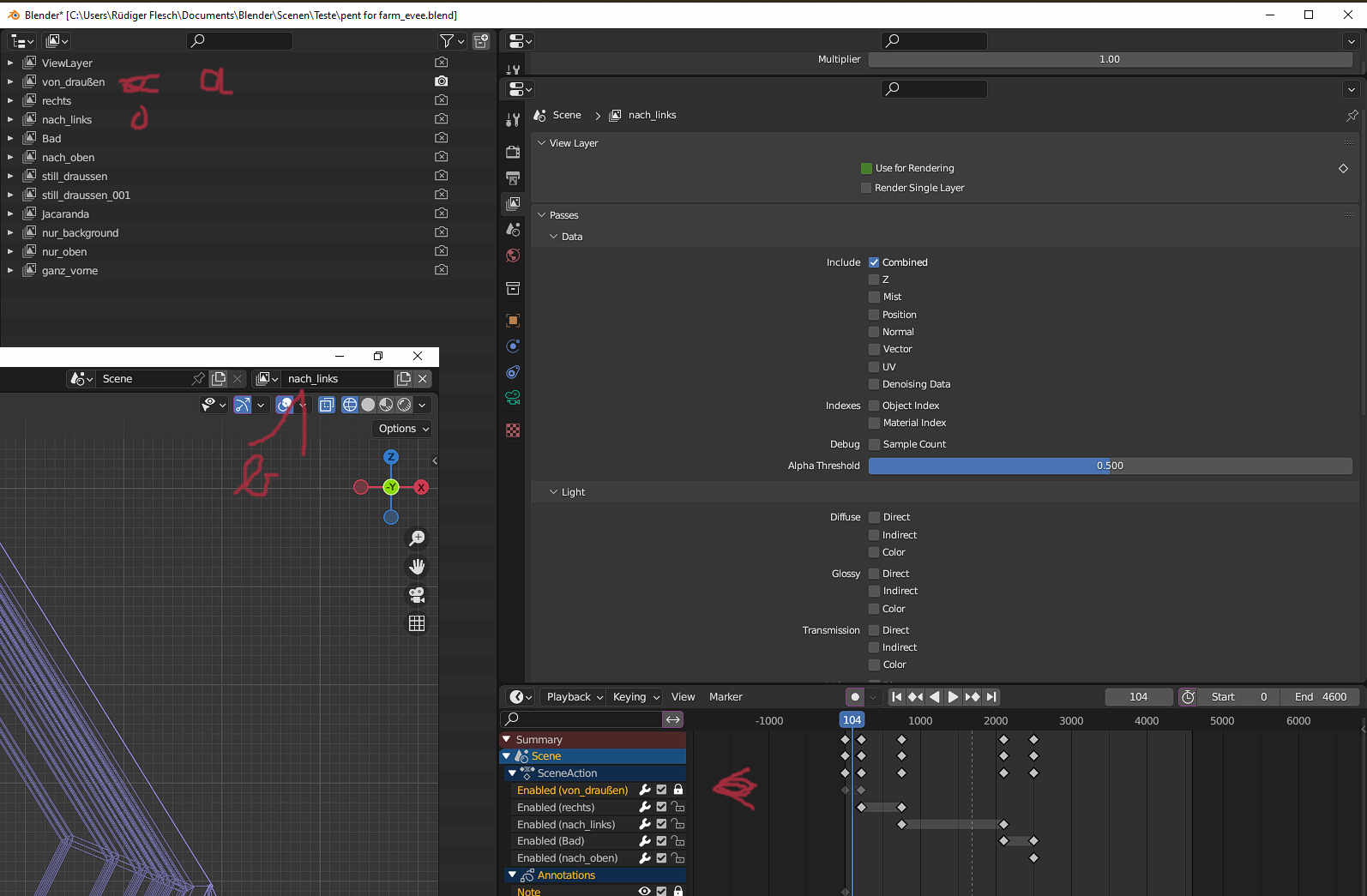This screenshot has height=896, width=1367.
Task: Open the Render properties tab icon
Action: pos(513,152)
